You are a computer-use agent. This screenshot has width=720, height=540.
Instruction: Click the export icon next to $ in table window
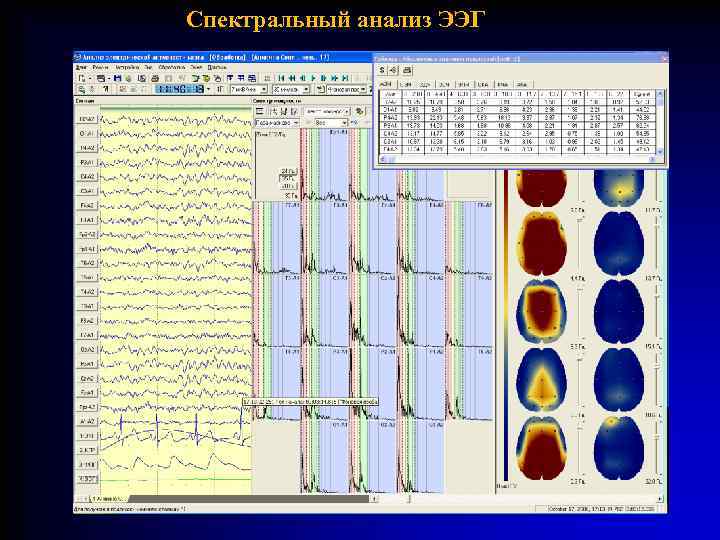(x=394, y=70)
